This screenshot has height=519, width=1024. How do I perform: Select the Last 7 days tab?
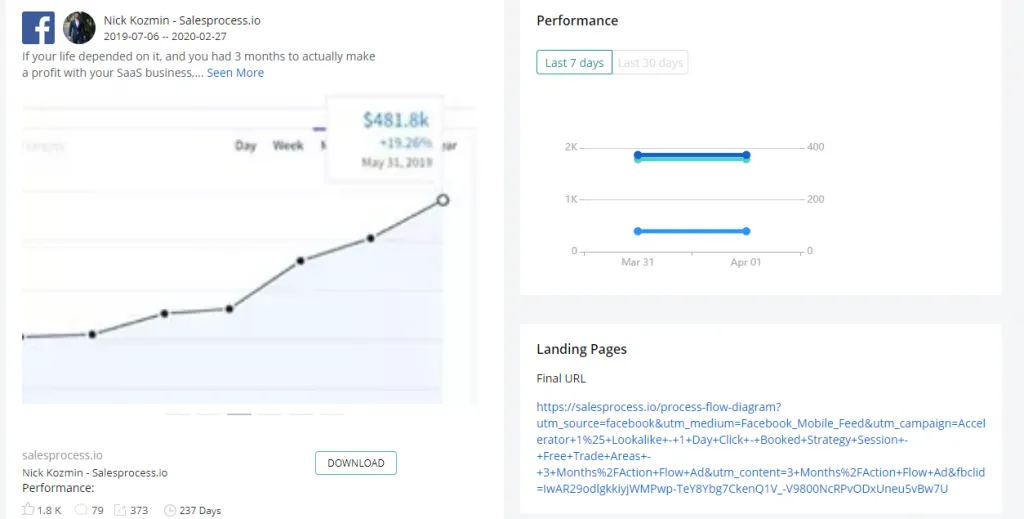pos(574,63)
